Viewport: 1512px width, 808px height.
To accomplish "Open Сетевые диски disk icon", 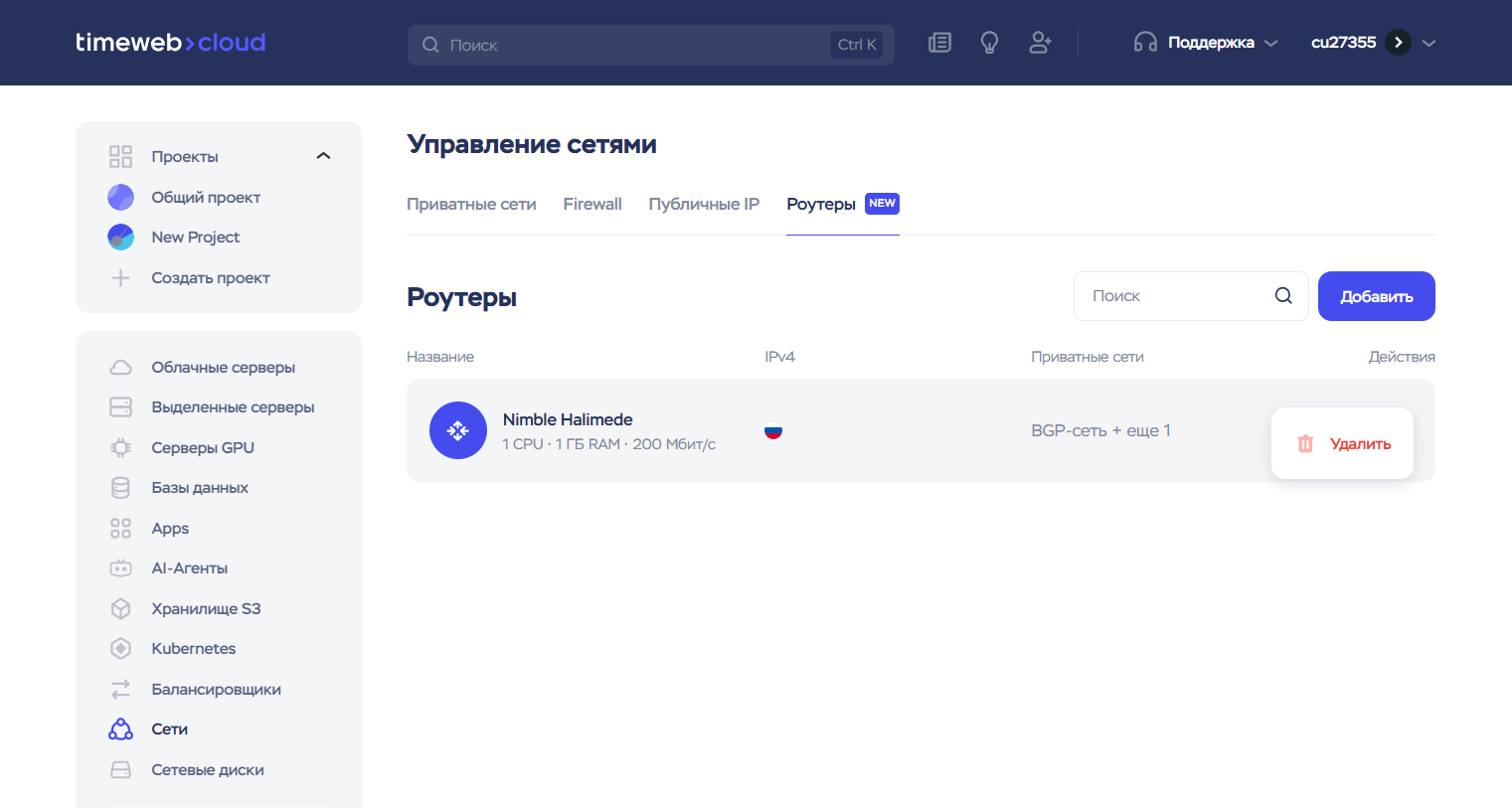I will click(120, 770).
